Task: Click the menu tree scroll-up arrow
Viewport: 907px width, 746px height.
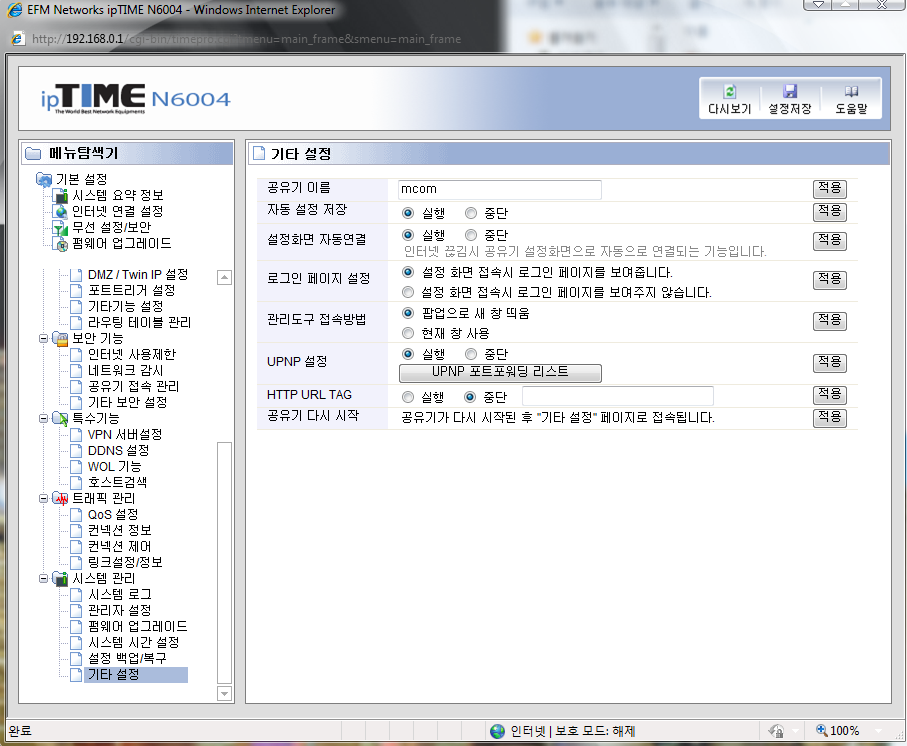Action: click(x=224, y=278)
